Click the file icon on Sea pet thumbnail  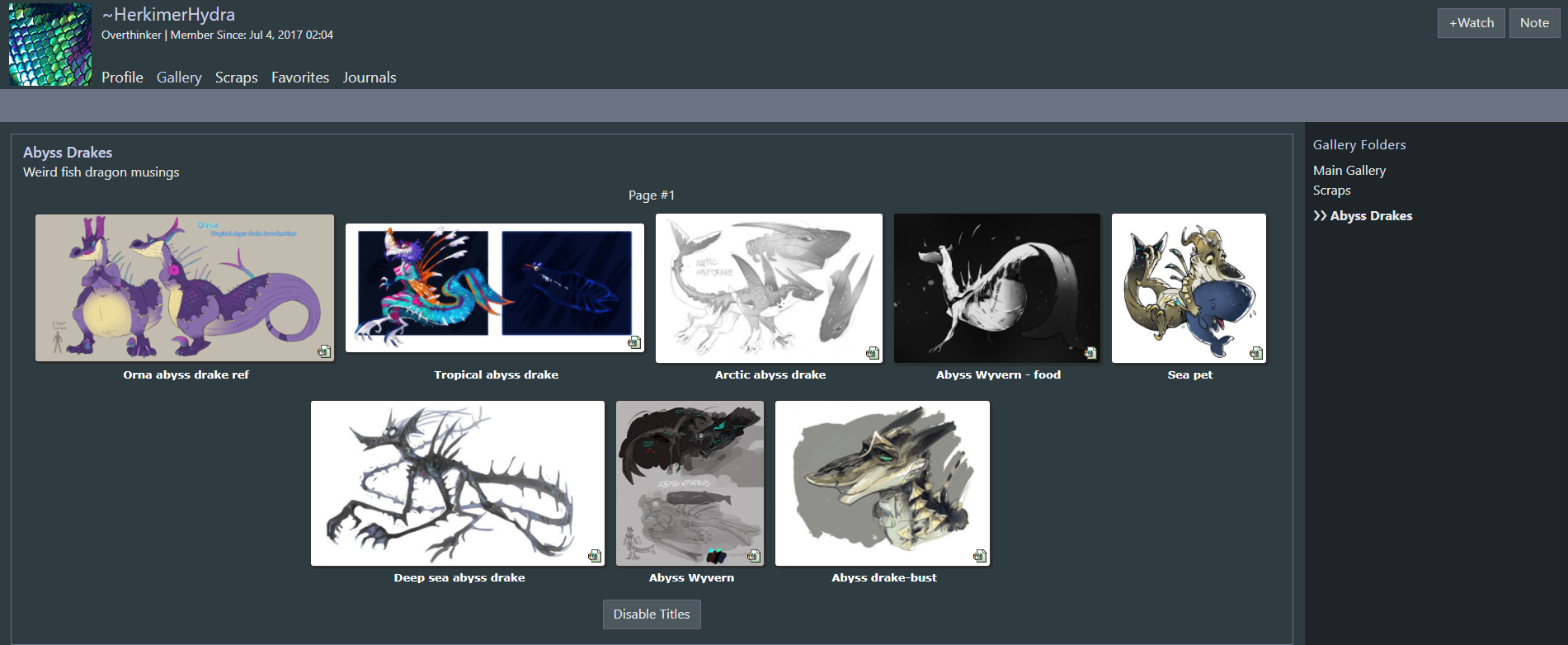(x=1255, y=353)
